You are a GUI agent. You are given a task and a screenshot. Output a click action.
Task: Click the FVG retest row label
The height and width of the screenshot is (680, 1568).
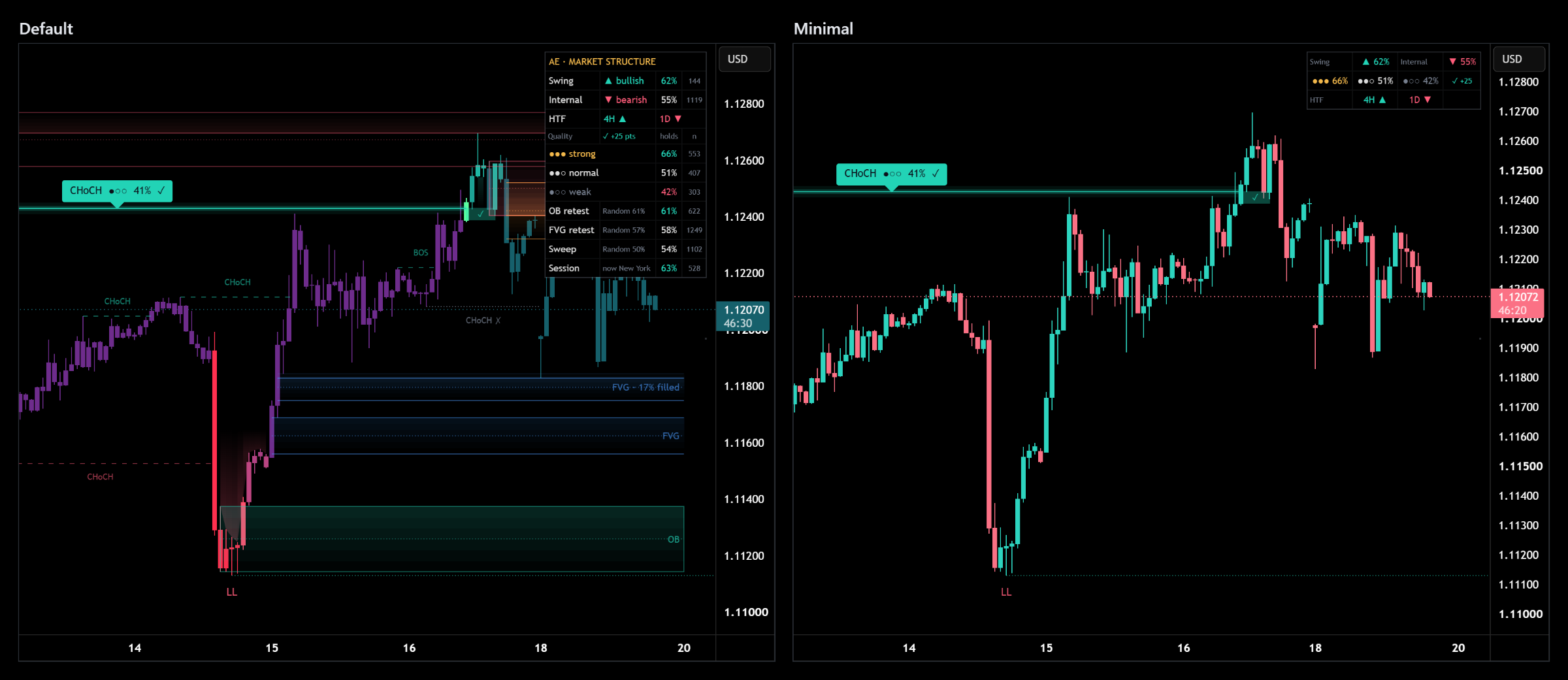click(572, 230)
